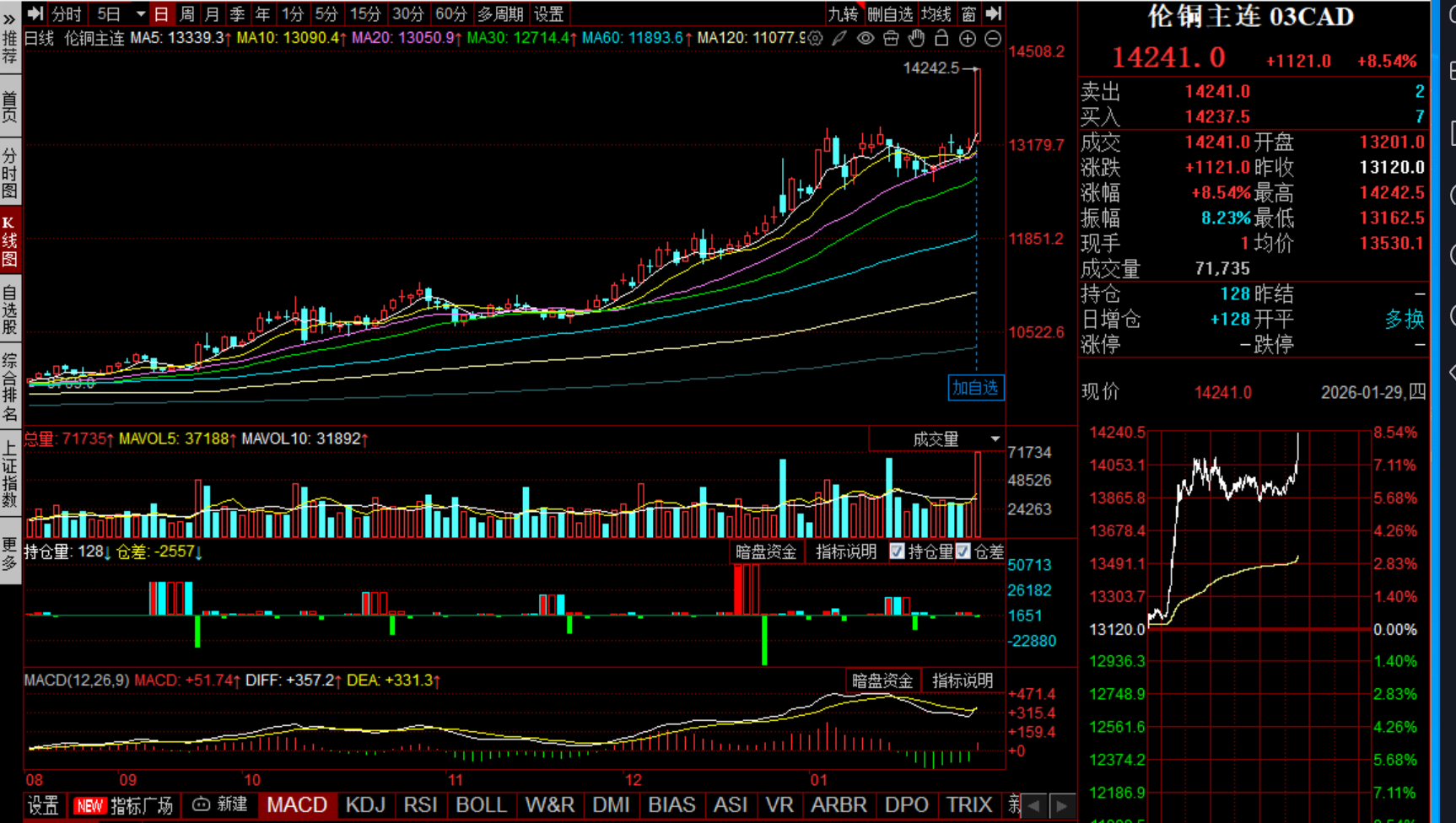Open the chart settings gear icon

coord(815,38)
